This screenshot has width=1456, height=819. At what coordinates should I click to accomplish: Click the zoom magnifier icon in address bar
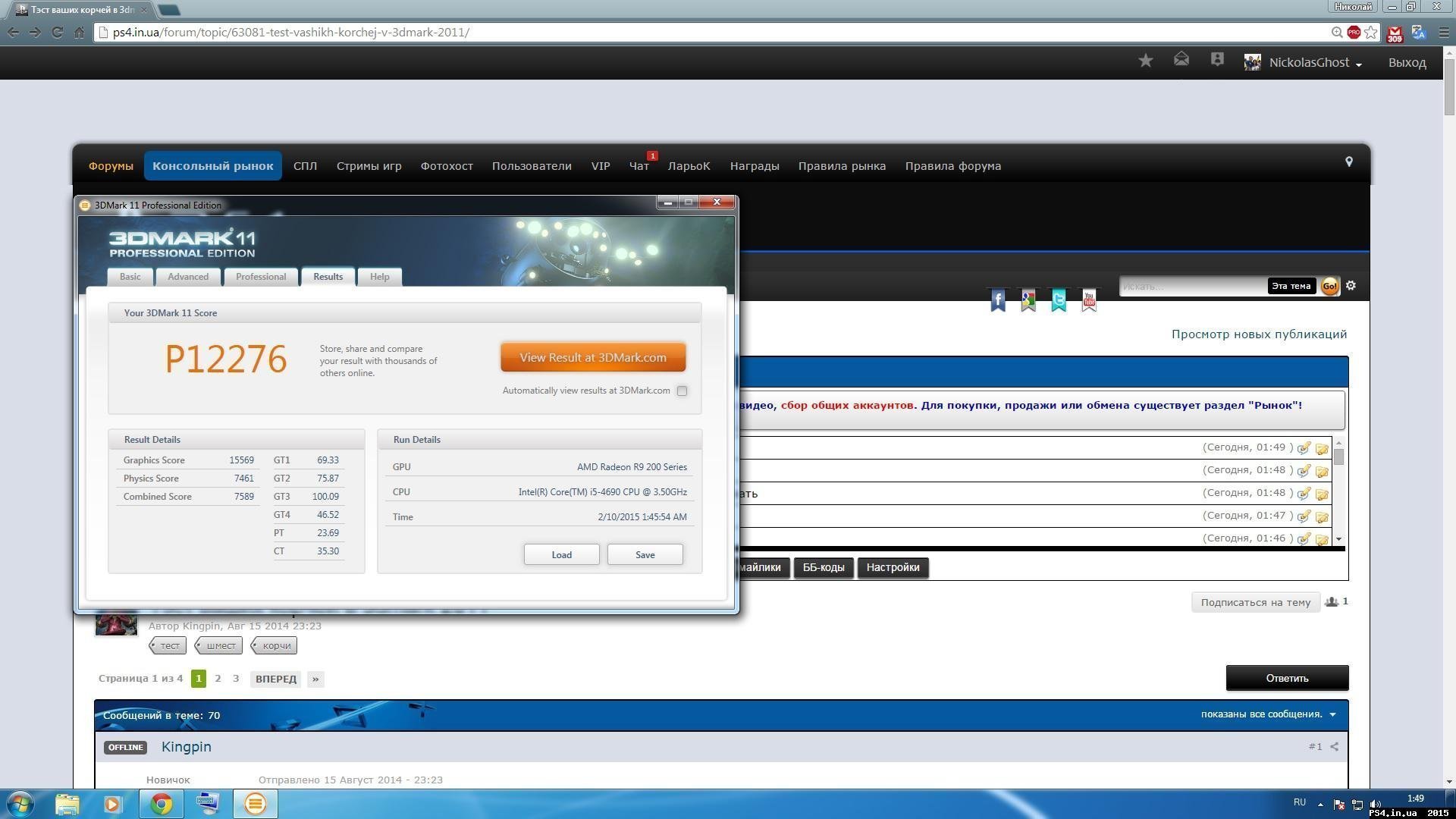[x=1337, y=33]
